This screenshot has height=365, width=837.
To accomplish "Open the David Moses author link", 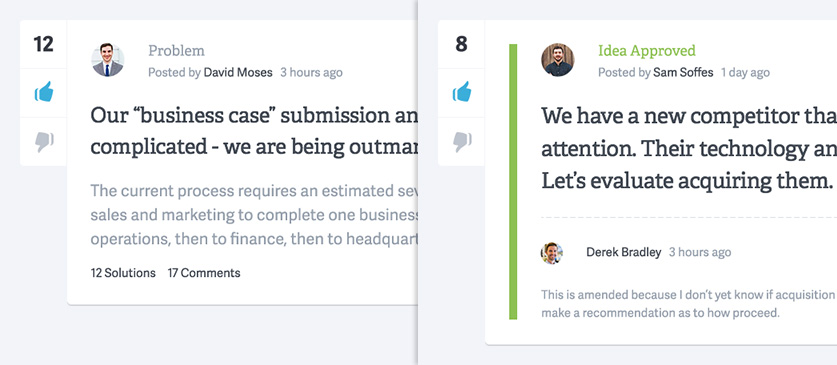I will pyautogui.click(x=238, y=73).
